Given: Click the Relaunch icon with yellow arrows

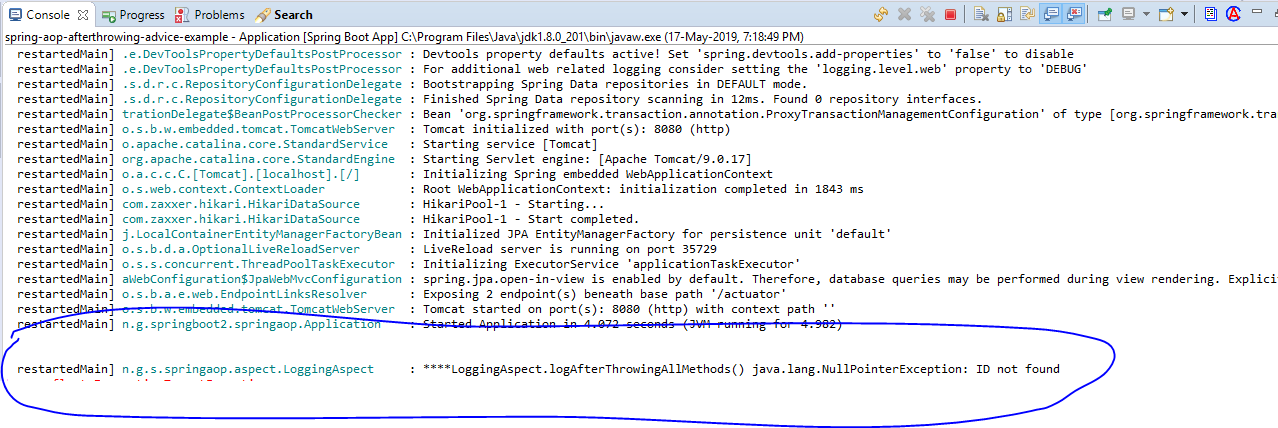Looking at the screenshot, I should [x=880, y=14].
